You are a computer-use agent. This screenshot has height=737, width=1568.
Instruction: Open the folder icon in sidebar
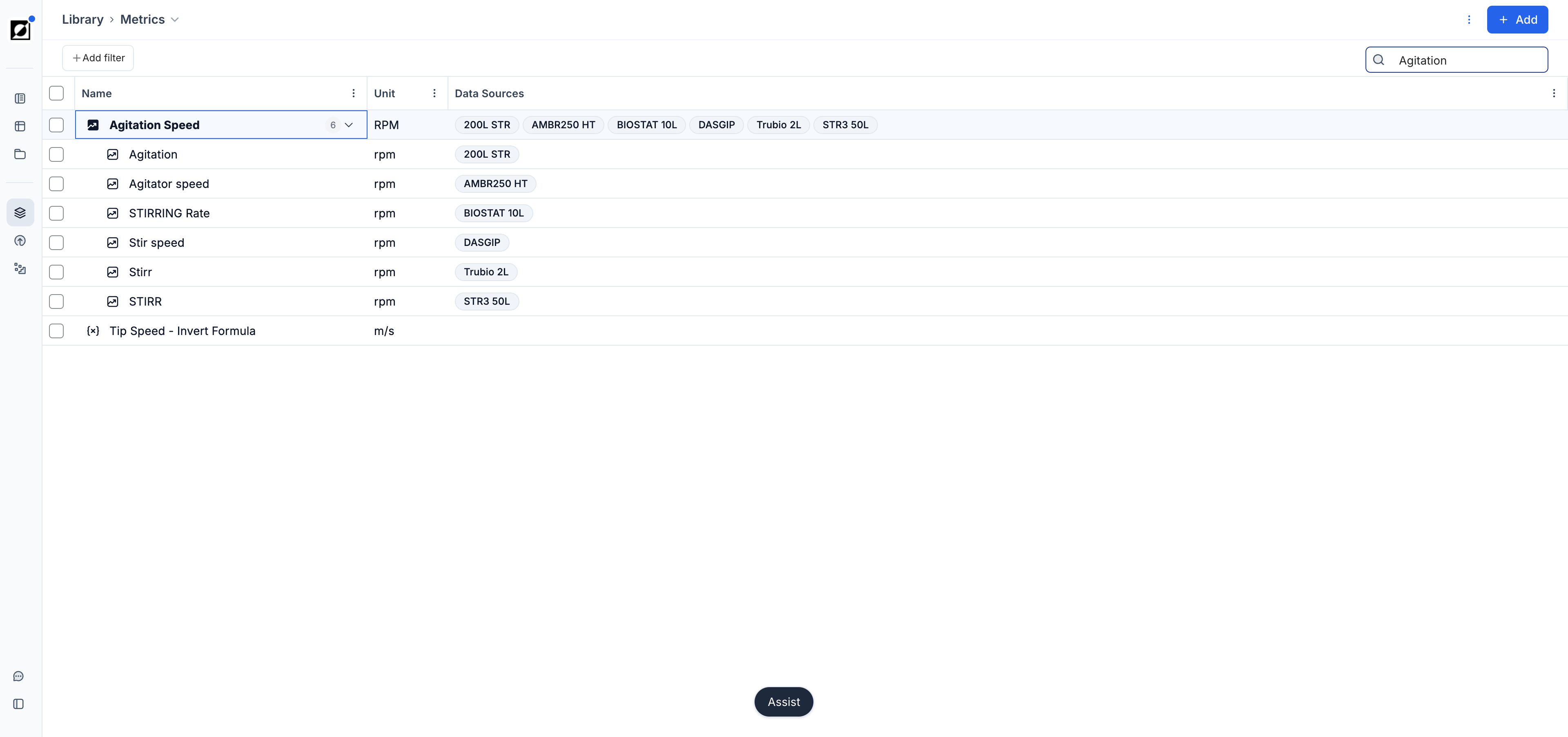[20, 154]
